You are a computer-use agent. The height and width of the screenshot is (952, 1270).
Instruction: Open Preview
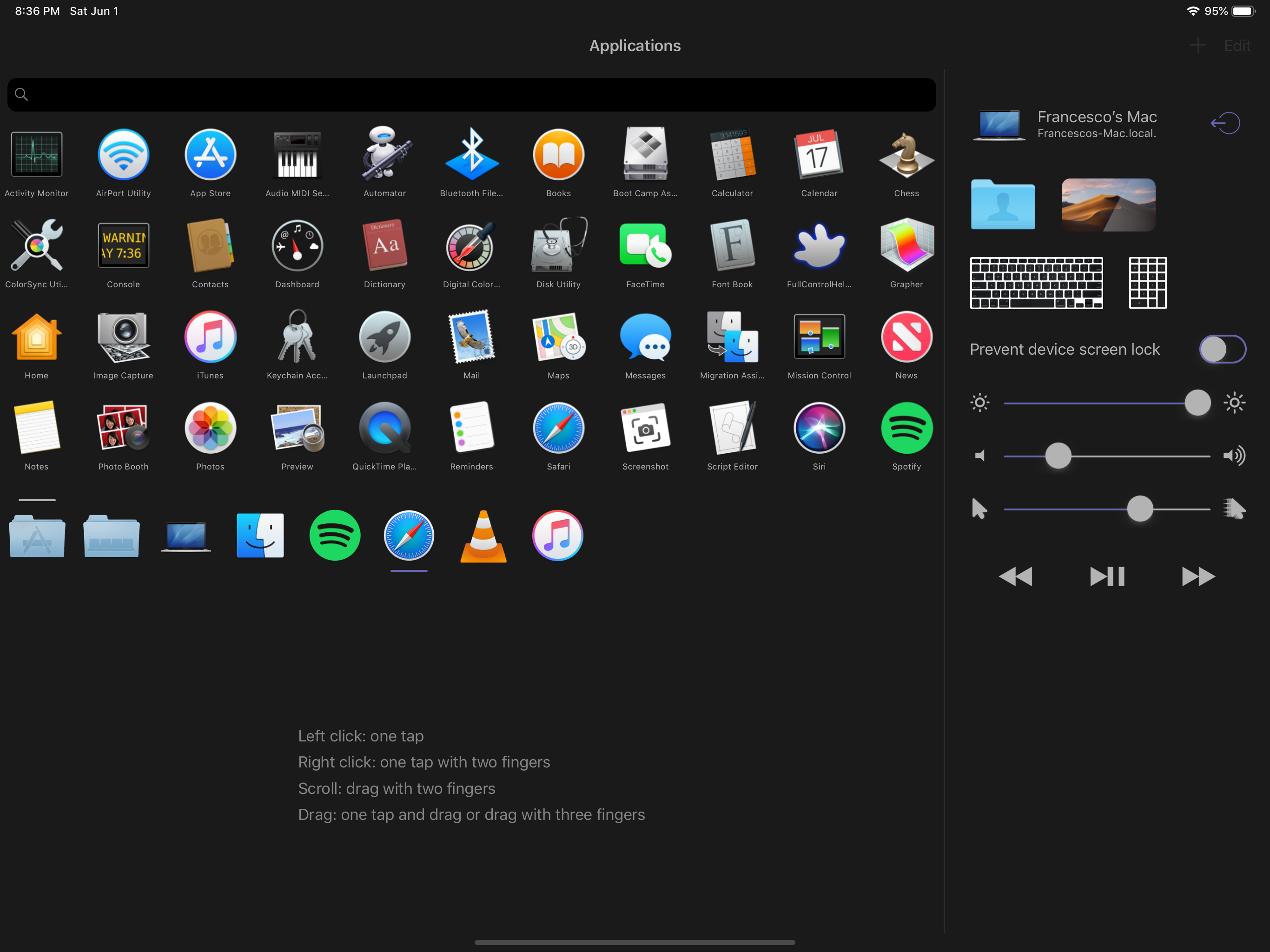(298, 428)
